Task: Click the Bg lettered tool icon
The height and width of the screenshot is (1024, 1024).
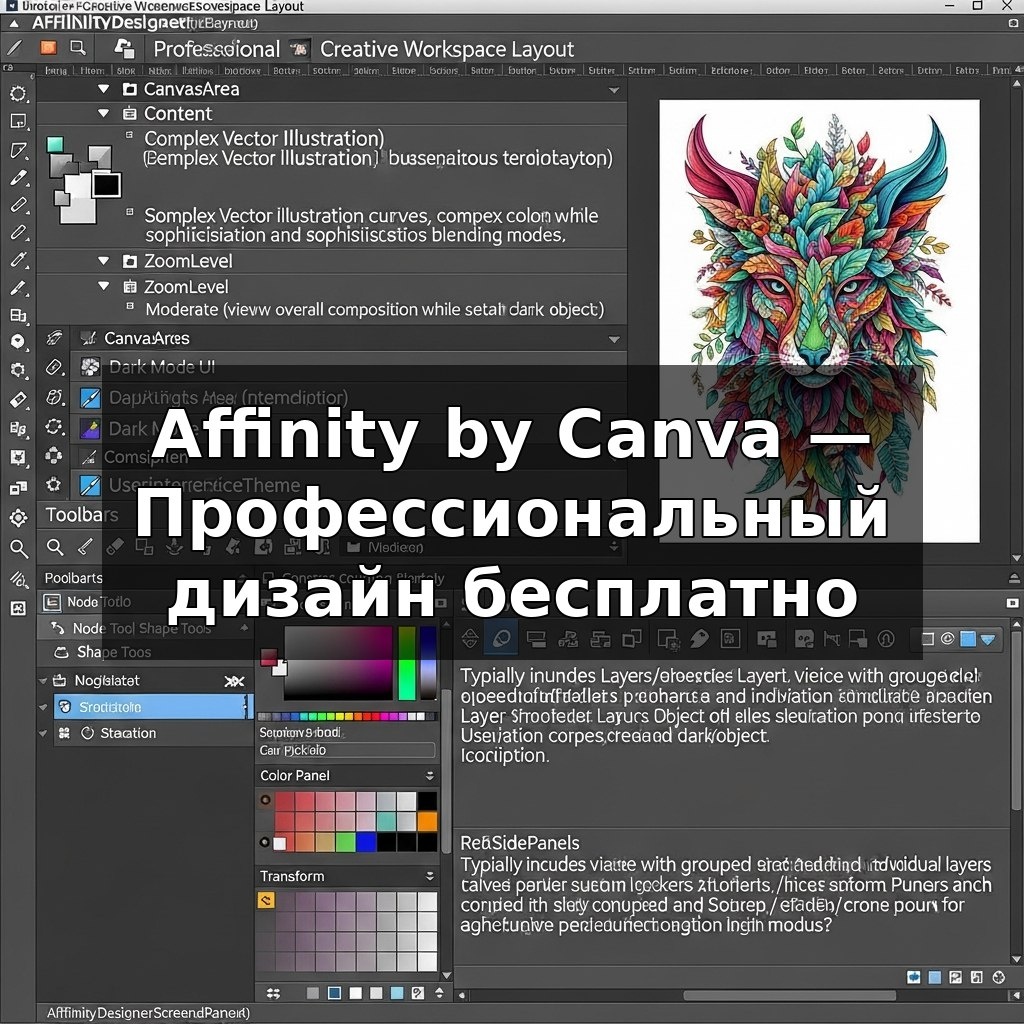Action: (18, 428)
